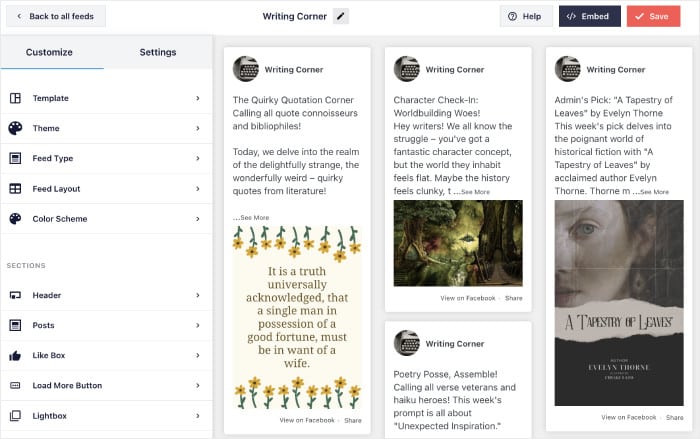Open the Template menu item
Screen dimensions: 700x439
pos(106,98)
